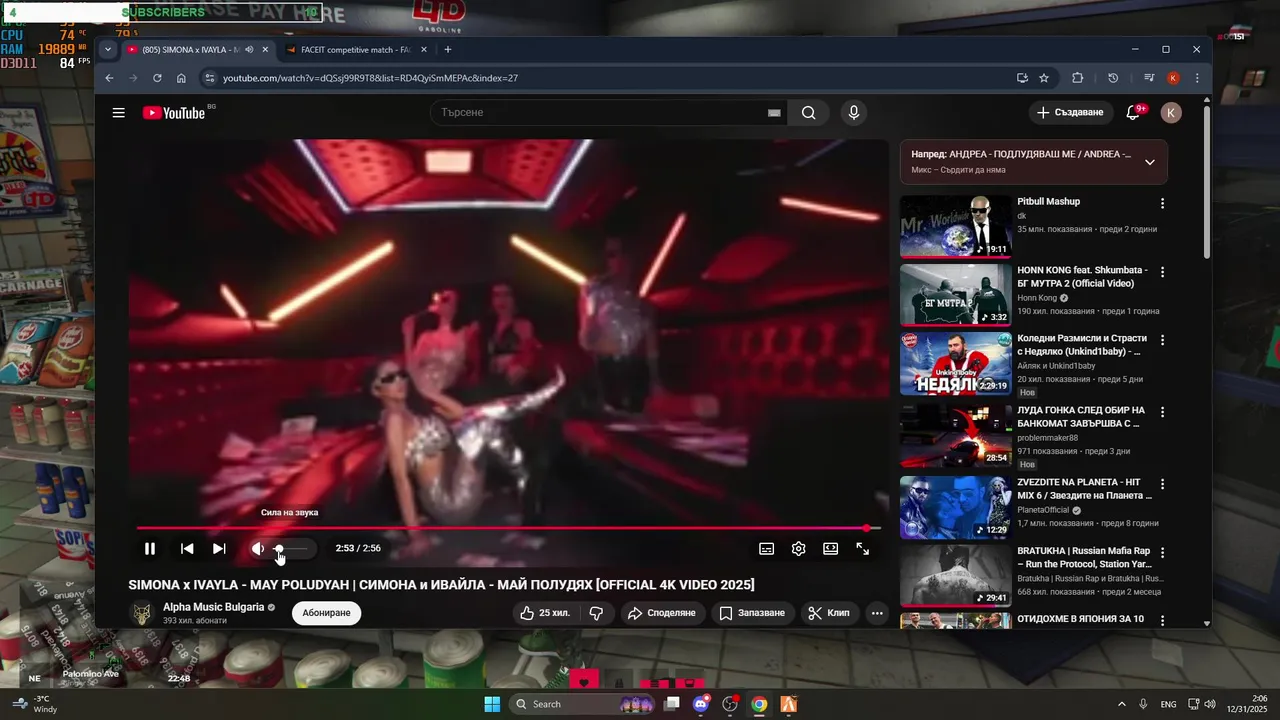This screenshot has width=1280, height=720.
Task: Open Alpha Music Bulgaria channel link
Action: coord(213,607)
